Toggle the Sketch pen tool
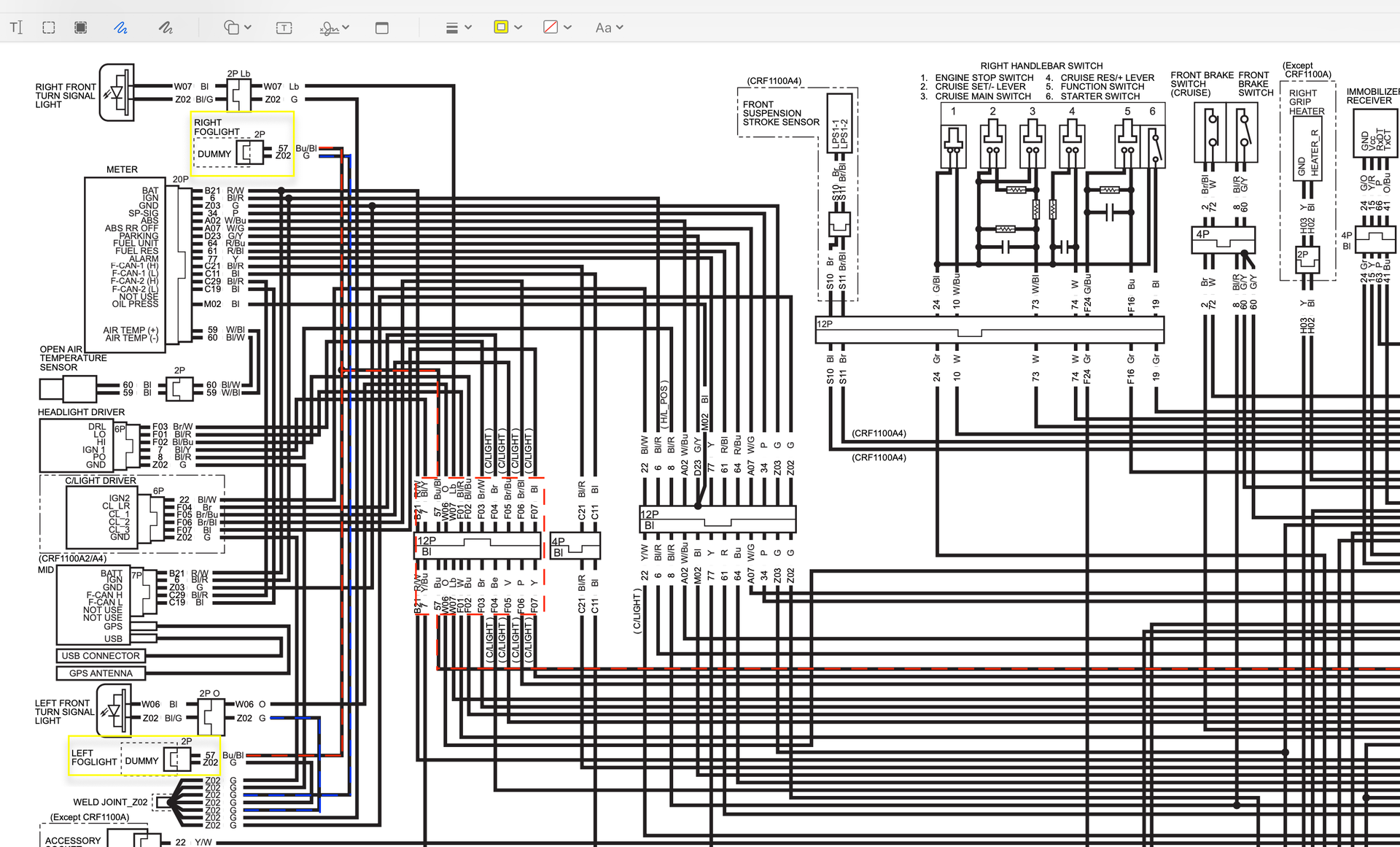This screenshot has height=847, width=1400. (x=121, y=28)
